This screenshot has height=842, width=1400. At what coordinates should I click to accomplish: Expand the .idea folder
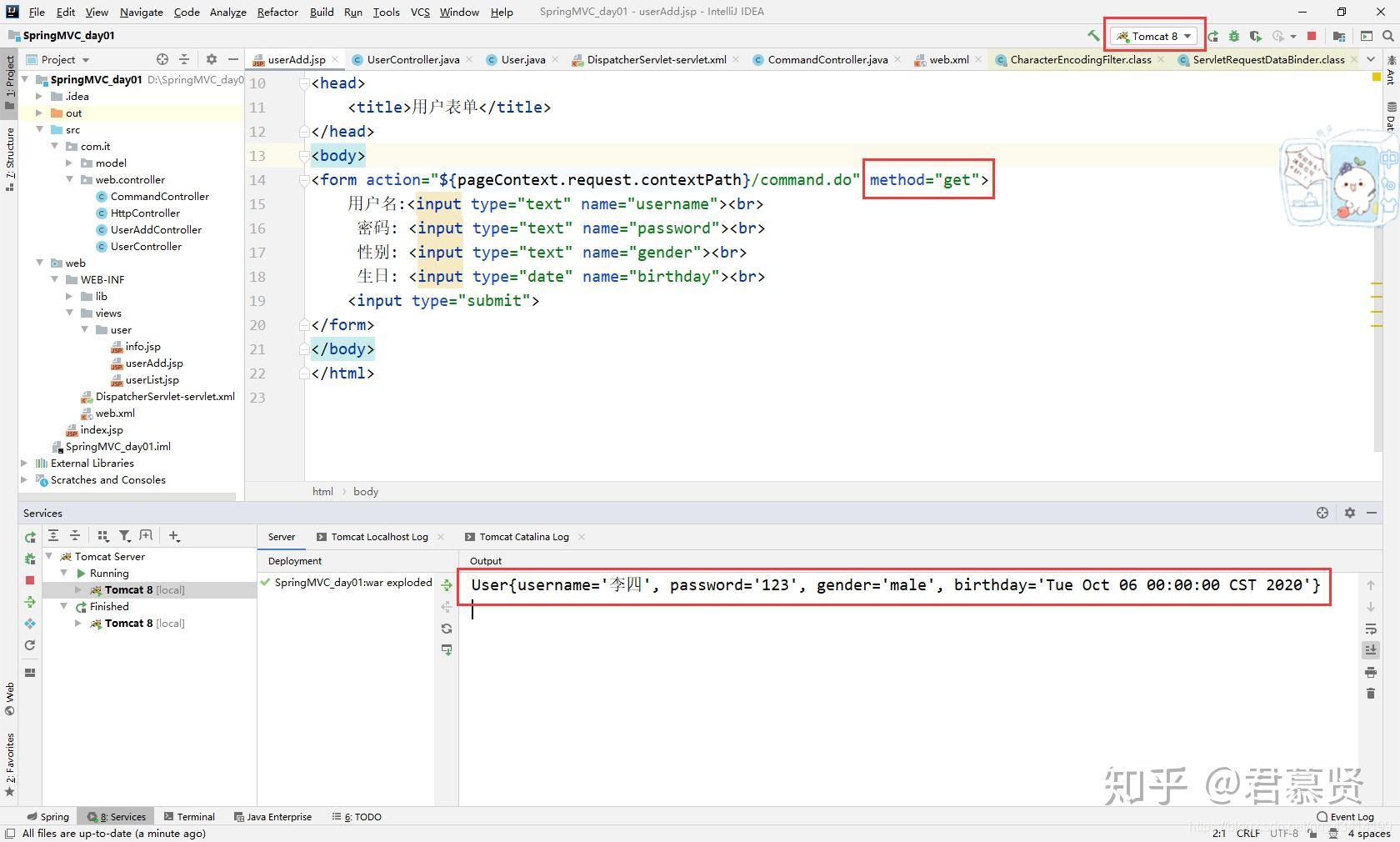(x=38, y=97)
